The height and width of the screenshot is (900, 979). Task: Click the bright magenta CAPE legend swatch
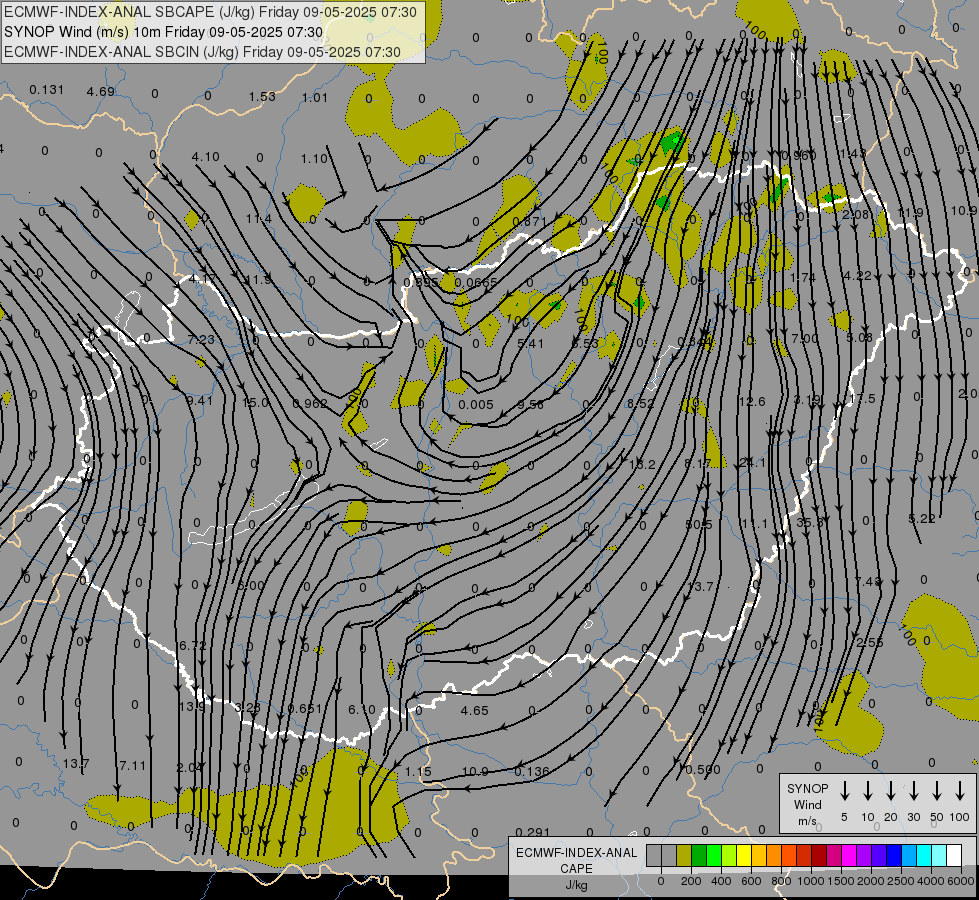point(849,855)
